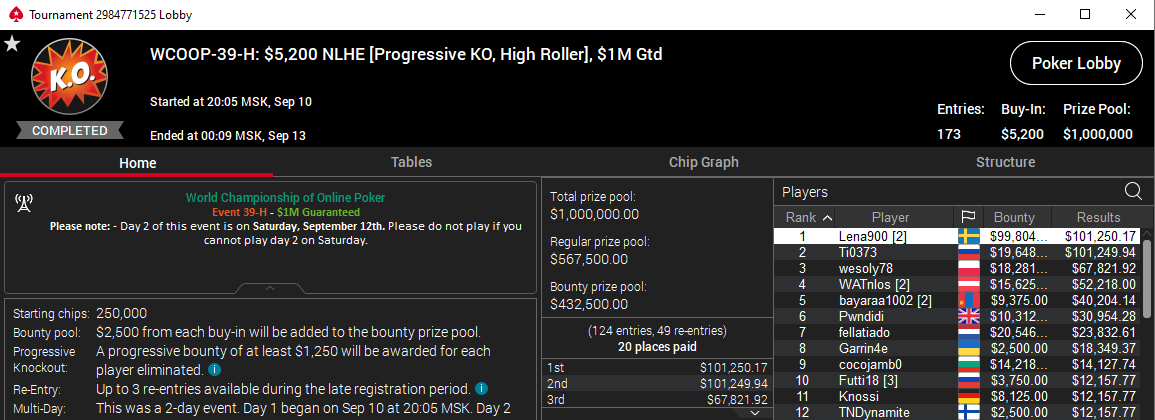1155x420 pixels.
Task: Click the Poker Lobby button
Action: click(1076, 63)
